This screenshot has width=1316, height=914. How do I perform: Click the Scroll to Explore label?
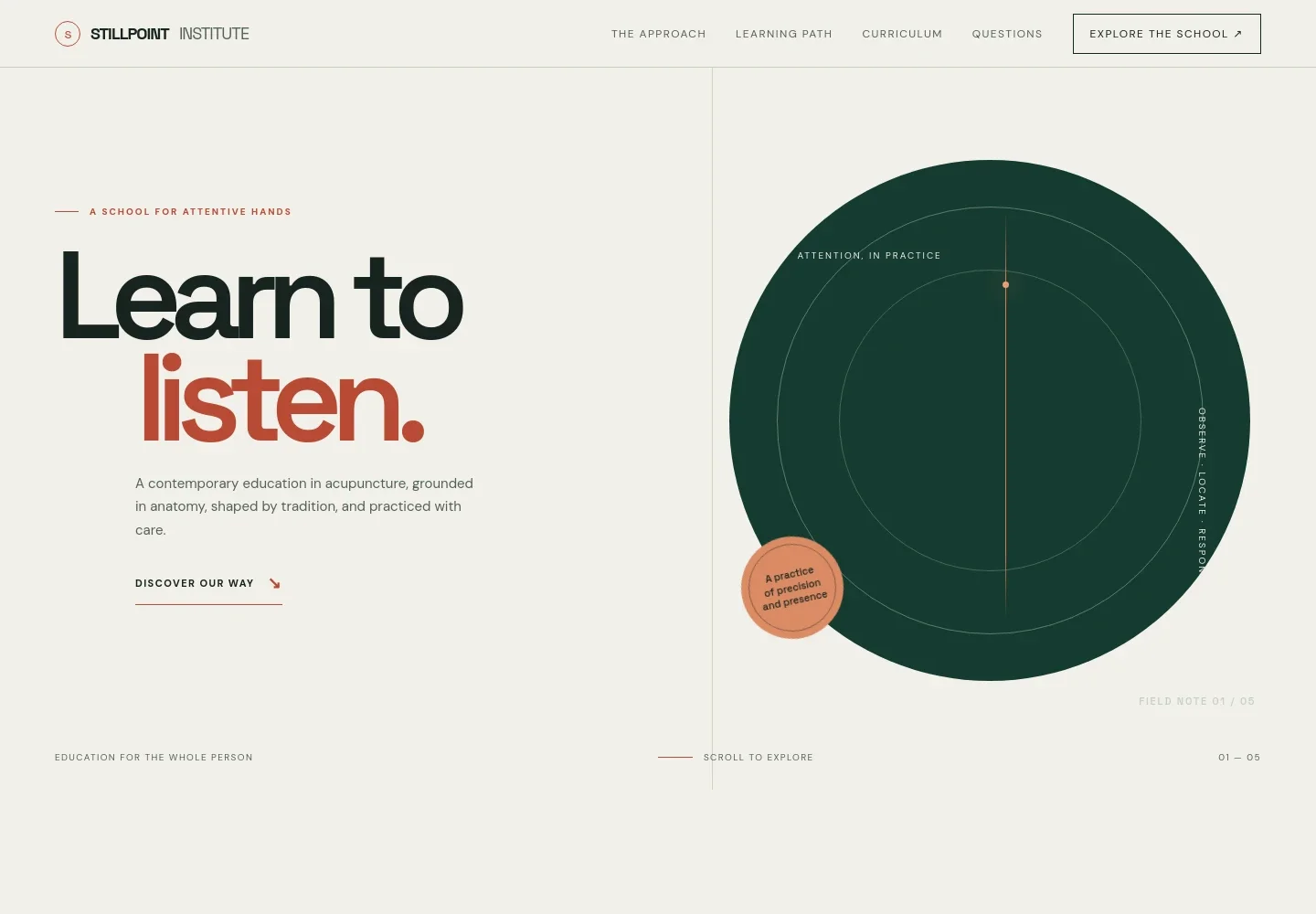(759, 758)
